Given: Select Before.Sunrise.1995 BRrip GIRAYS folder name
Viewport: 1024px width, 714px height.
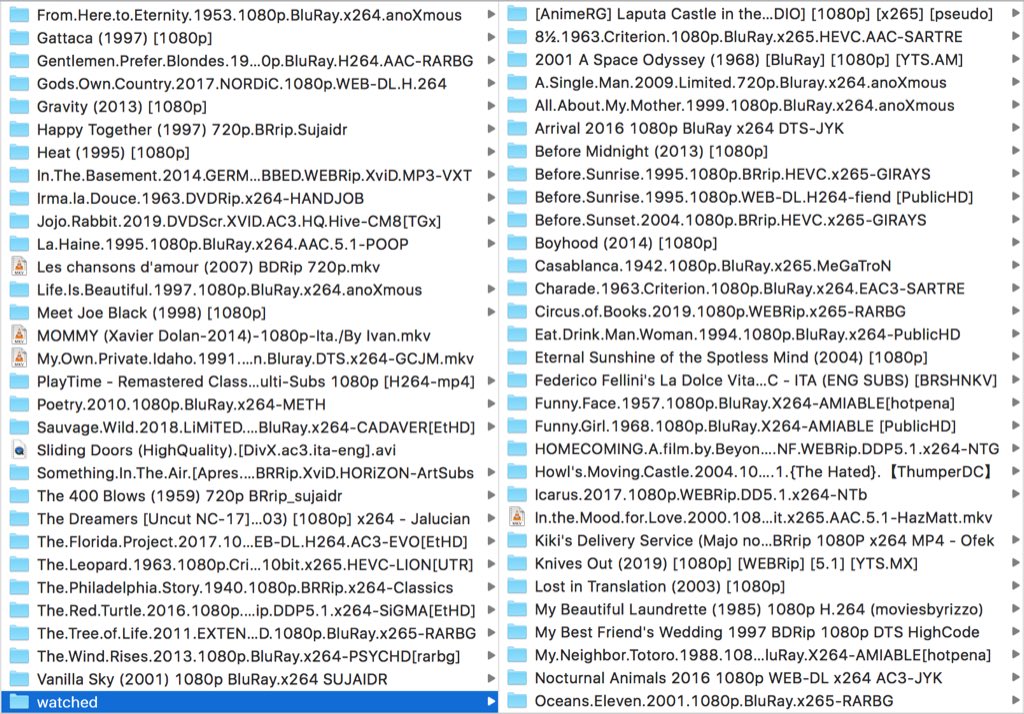Looking at the screenshot, I should (733, 174).
